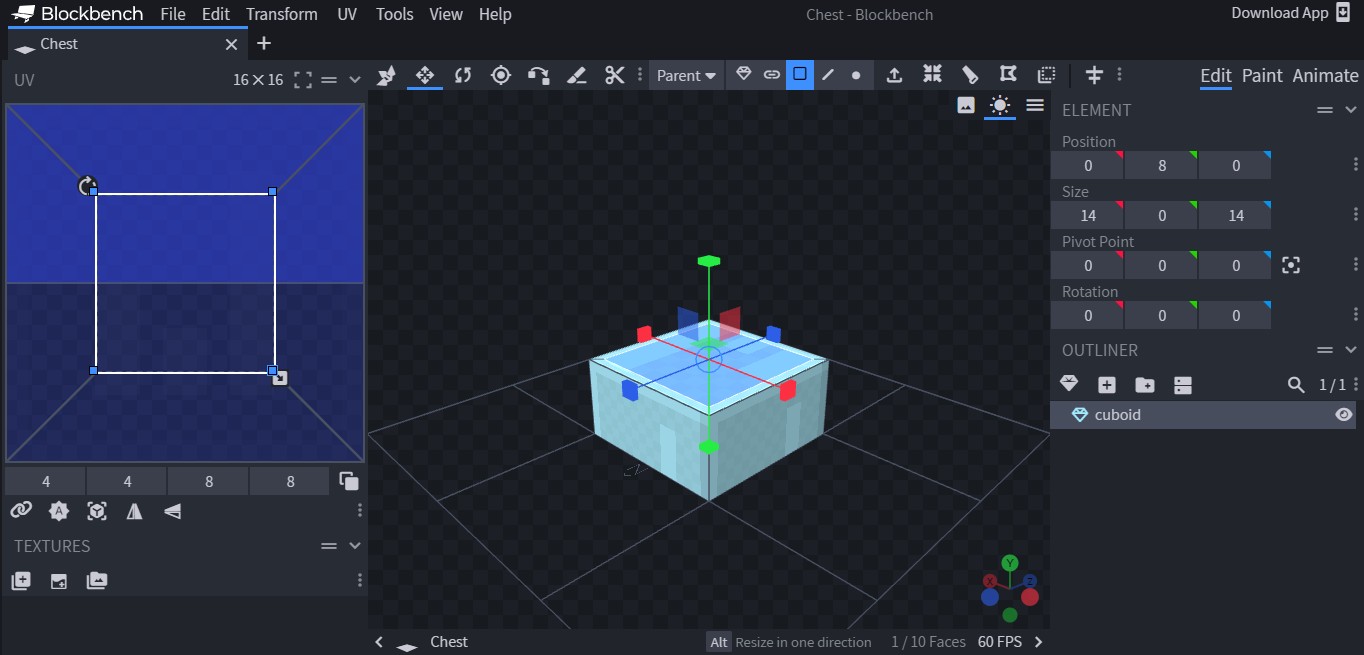The height and width of the screenshot is (655, 1364).
Task: Add a mesh in Outliner
Action: click(x=1069, y=384)
